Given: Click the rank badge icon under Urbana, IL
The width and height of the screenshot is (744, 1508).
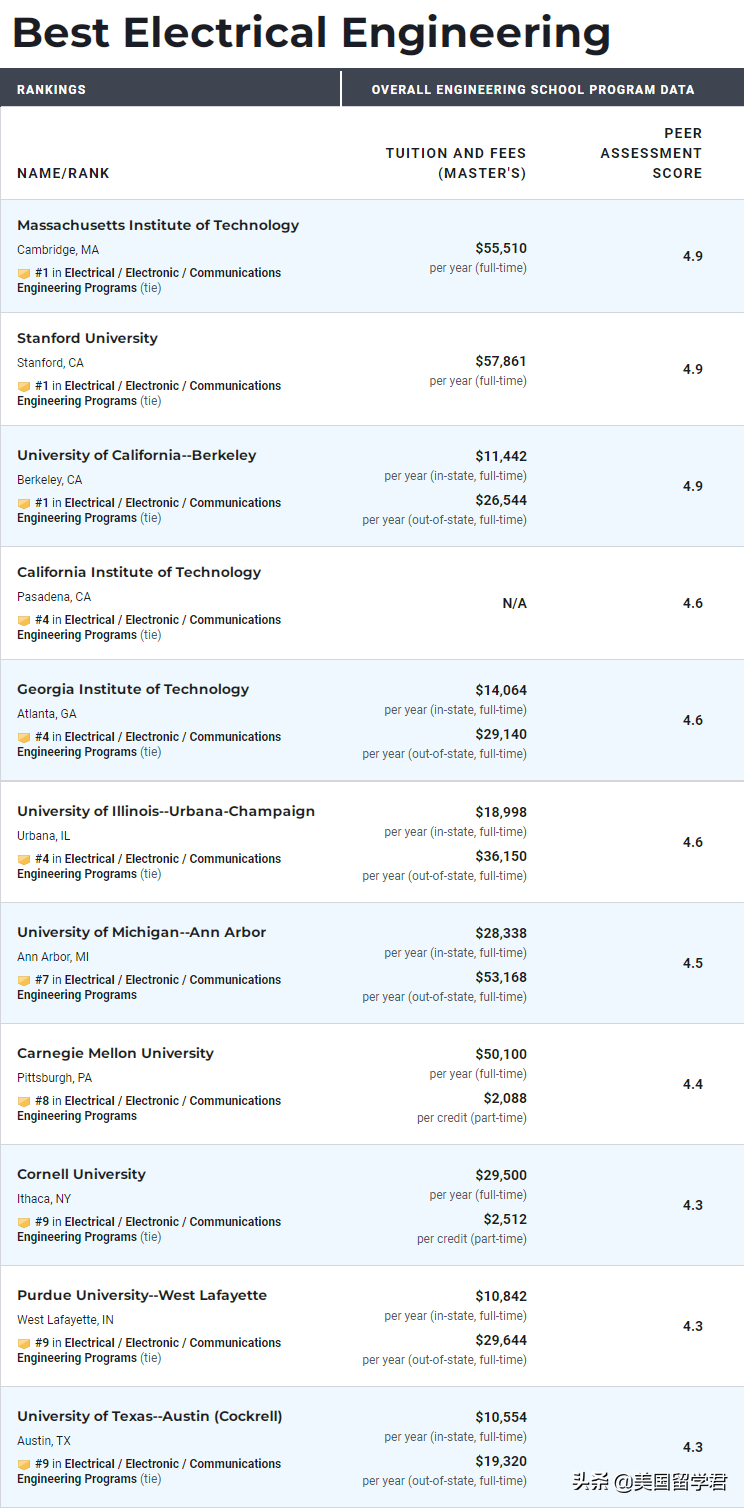Looking at the screenshot, I should click(24, 859).
